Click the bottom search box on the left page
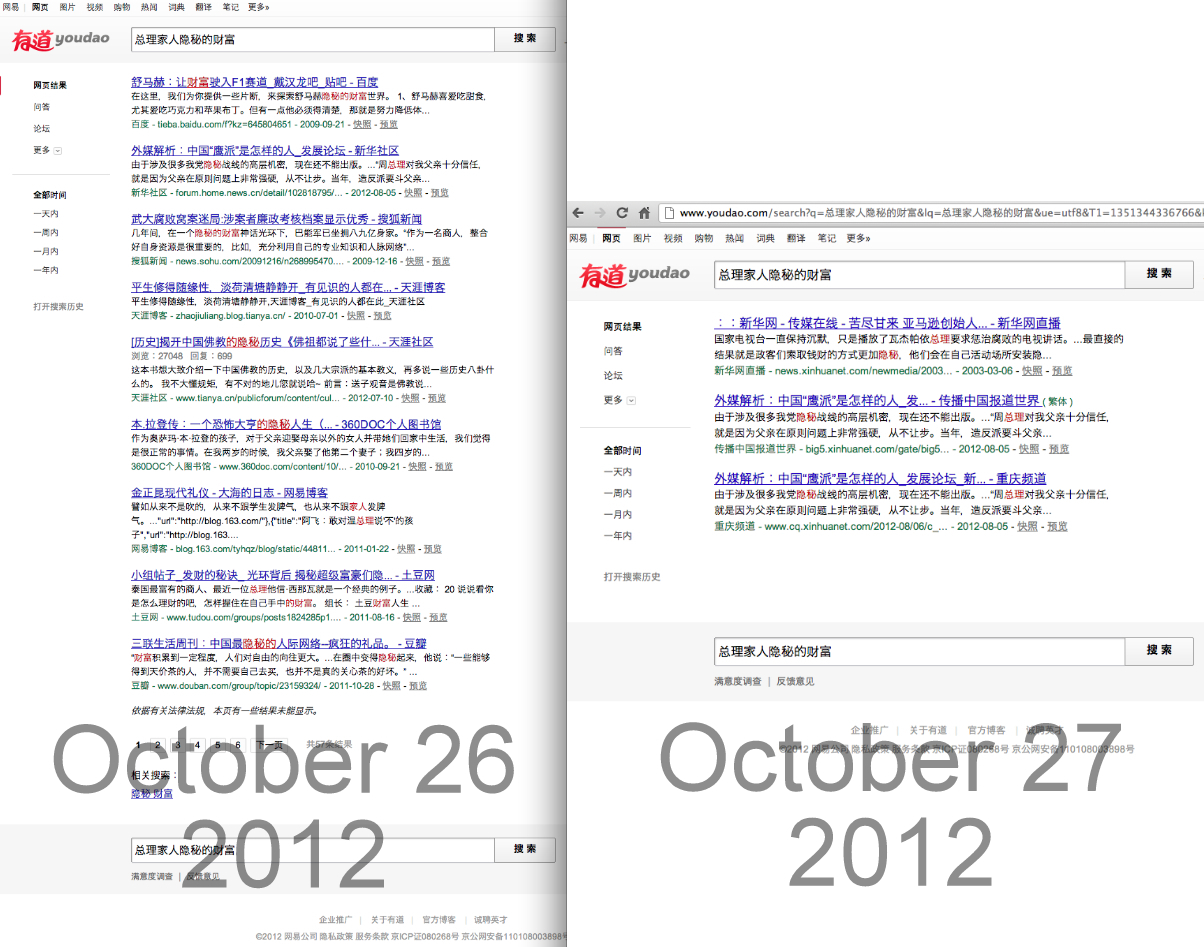Screen dimensions: 1204x947 coord(313,849)
